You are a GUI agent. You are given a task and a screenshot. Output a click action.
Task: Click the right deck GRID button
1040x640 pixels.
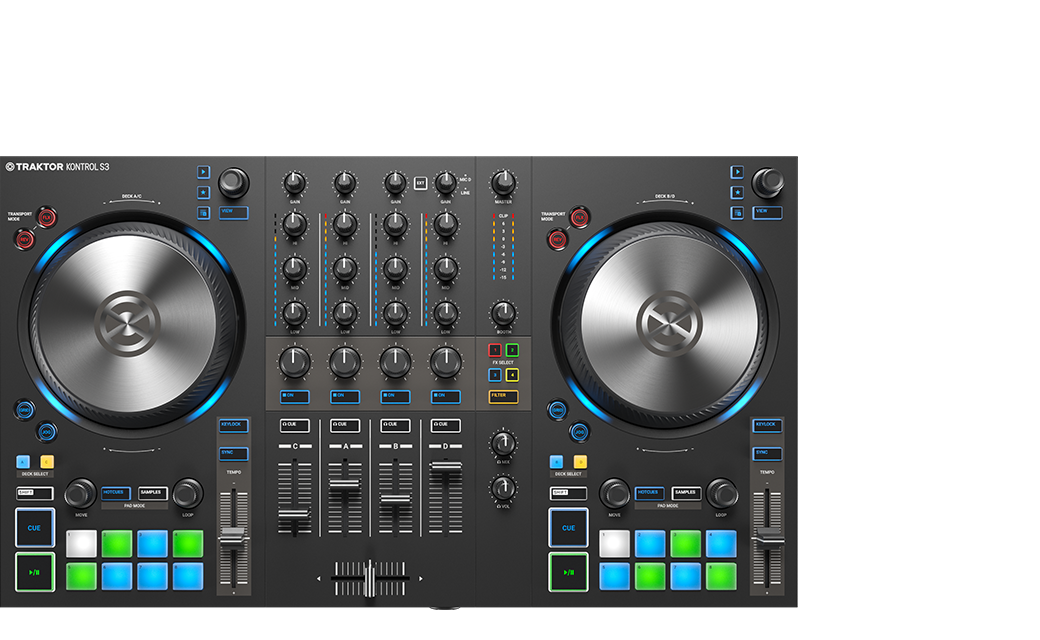coord(558,410)
